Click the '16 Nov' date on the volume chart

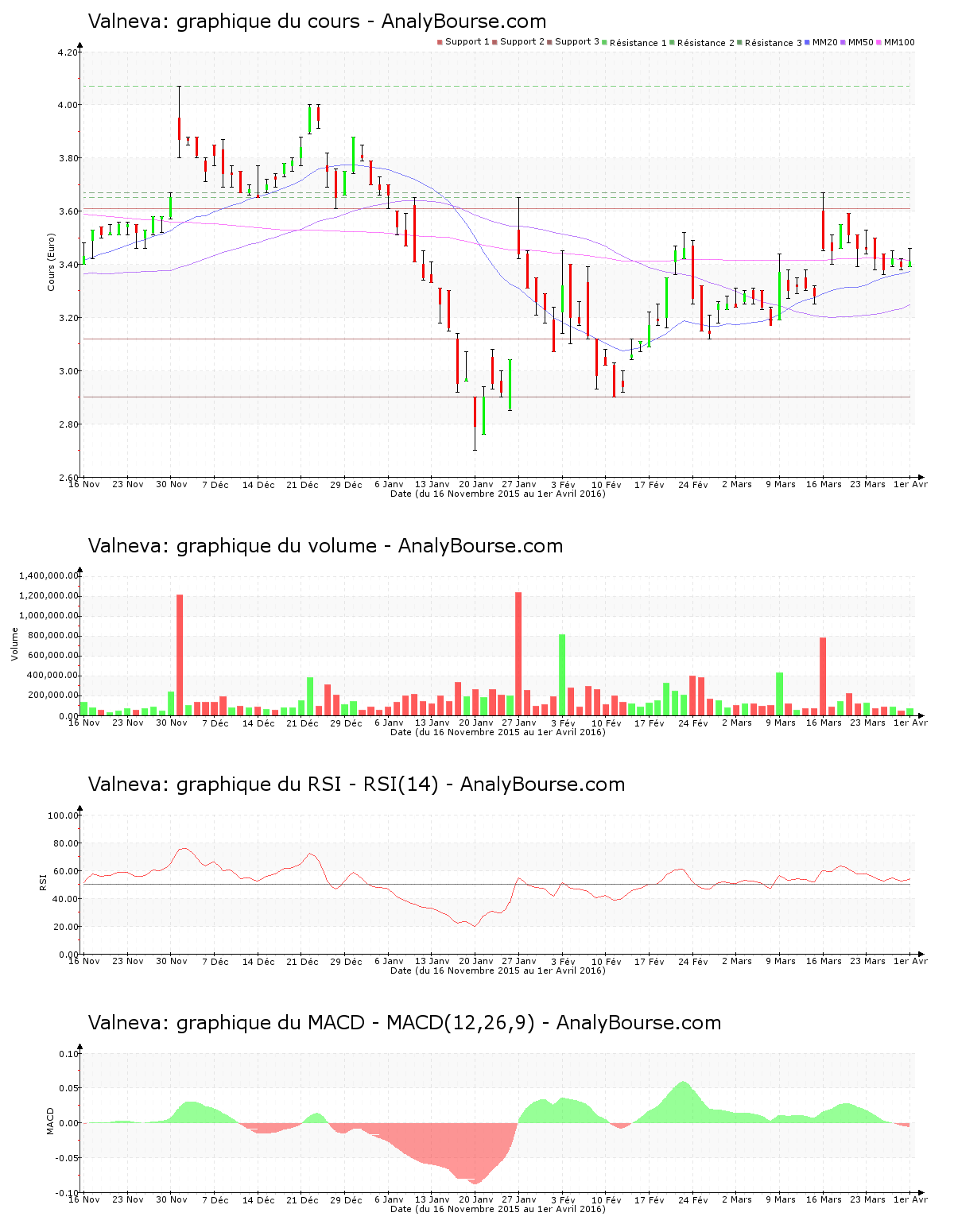pyautogui.click(x=84, y=723)
